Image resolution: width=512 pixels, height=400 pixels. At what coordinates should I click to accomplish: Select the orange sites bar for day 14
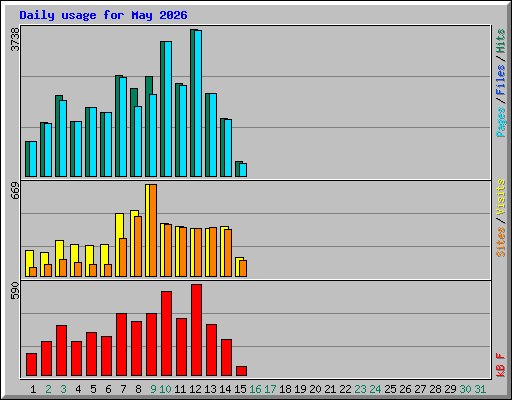point(228,253)
